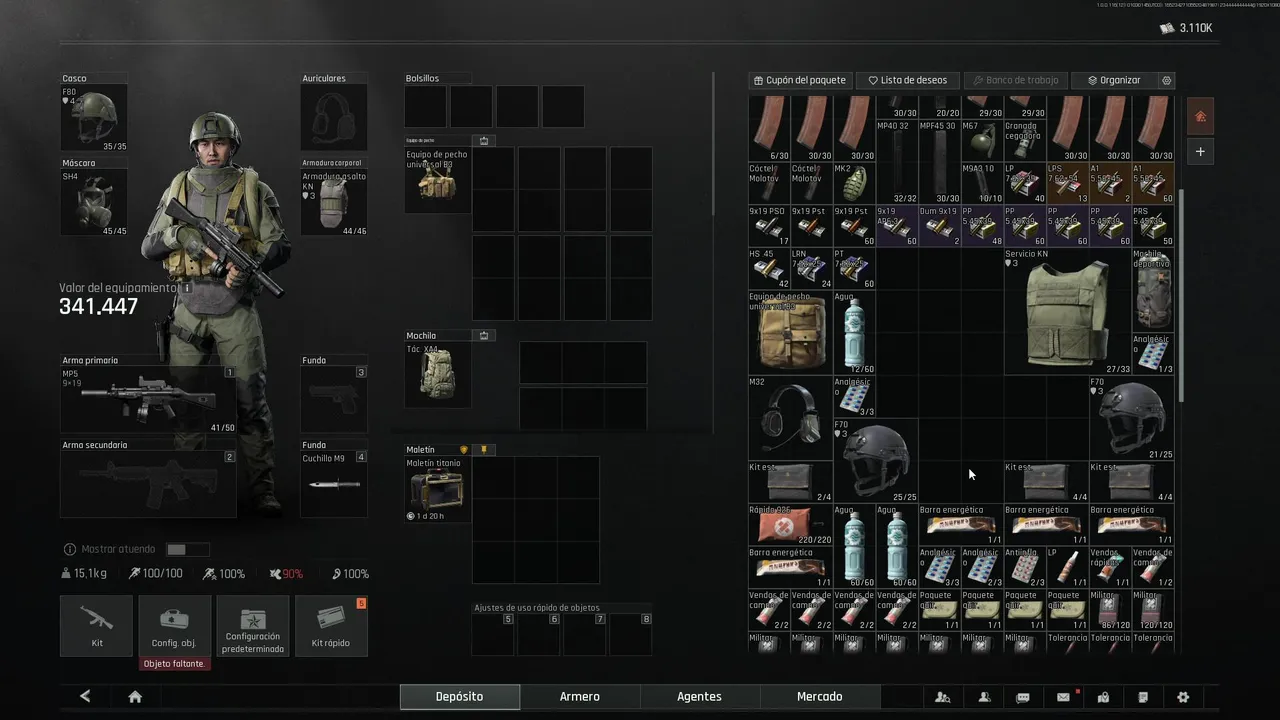Select the Rápido 926 medkit
The image size is (1280, 720).
790,524
